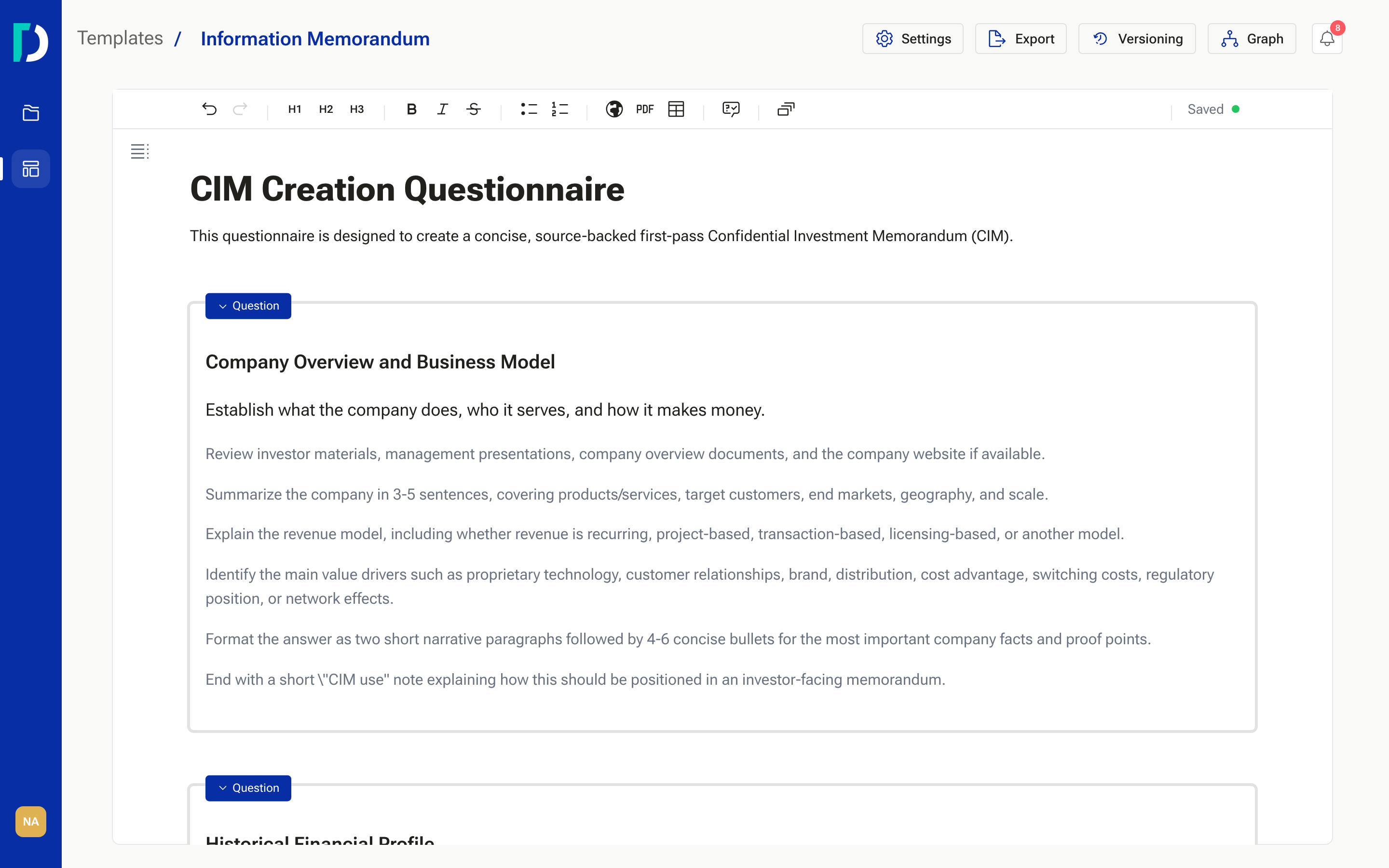Image resolution: width=1389 pixels, height=868 pixels.
Task: Open the NA user avatar
Action: coord(31,822)
